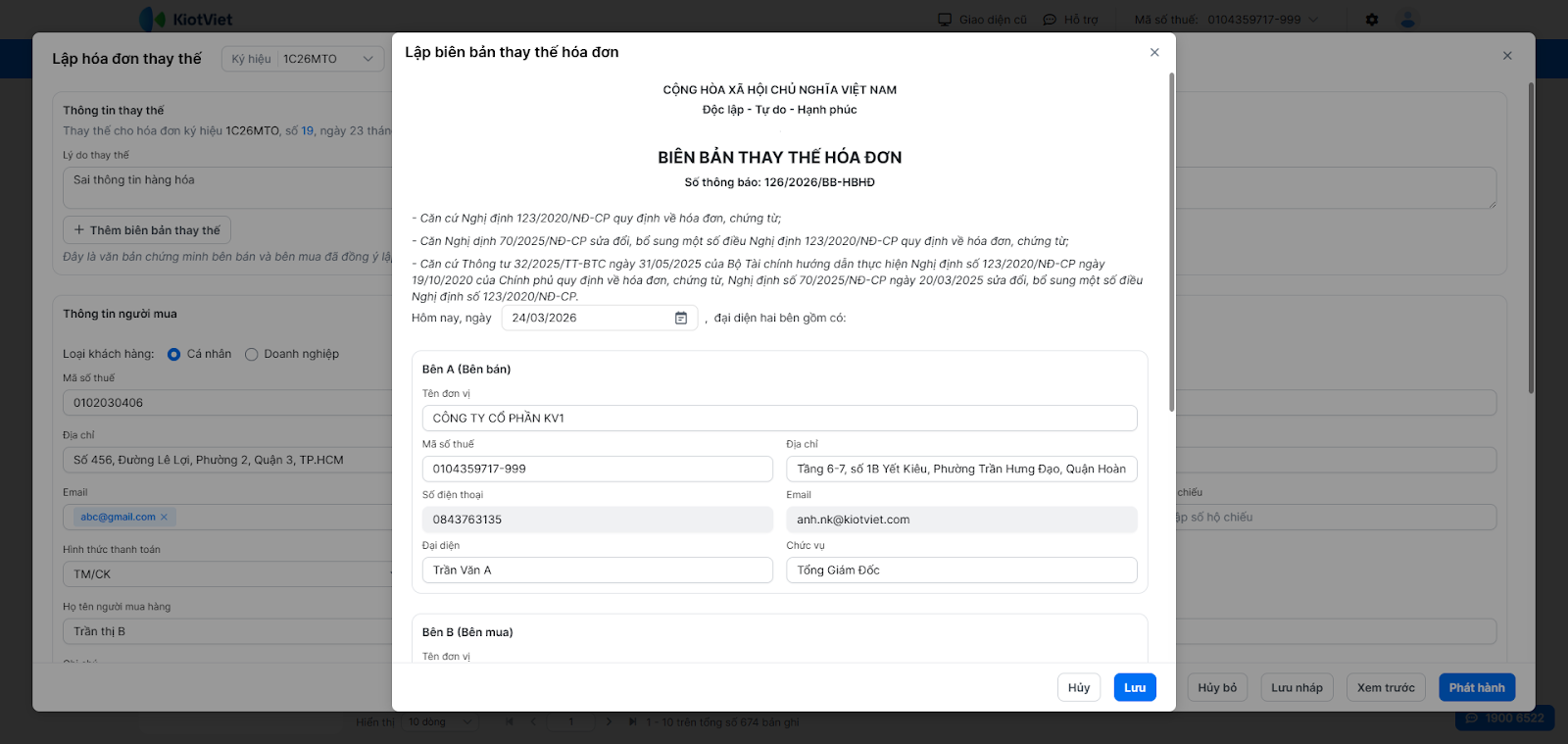Open the 1900 6522 hotline chat
The image size is (1568, 744).
1504,719
